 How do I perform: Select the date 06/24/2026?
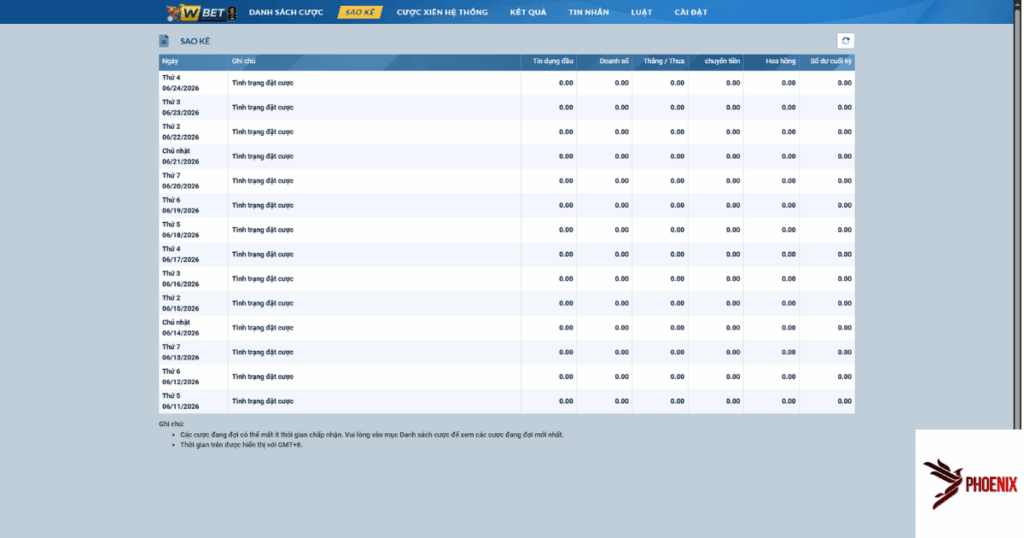point(181,88)
